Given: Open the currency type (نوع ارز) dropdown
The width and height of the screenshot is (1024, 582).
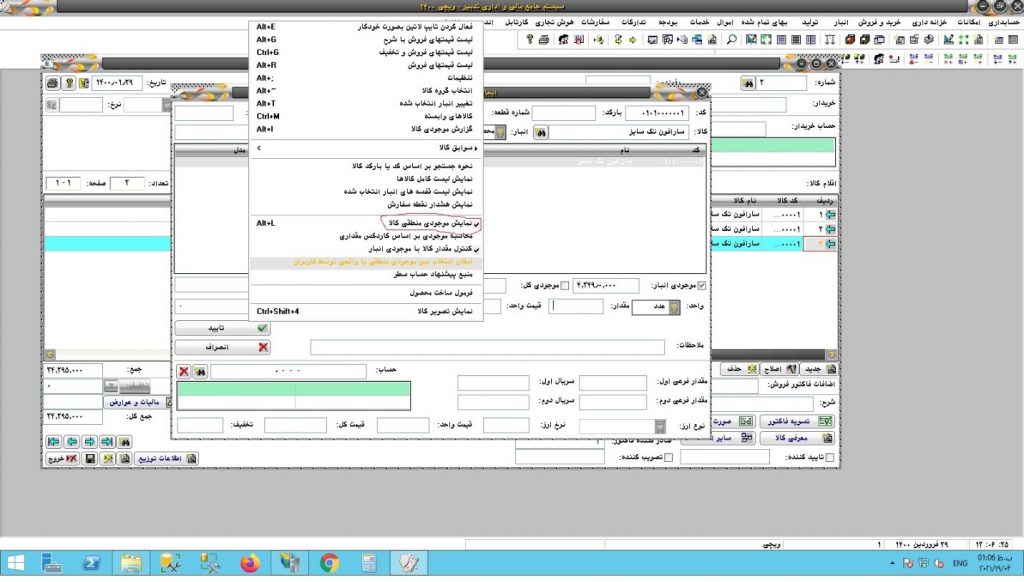Looking at the screenshot, I should (x=660, y=426).
